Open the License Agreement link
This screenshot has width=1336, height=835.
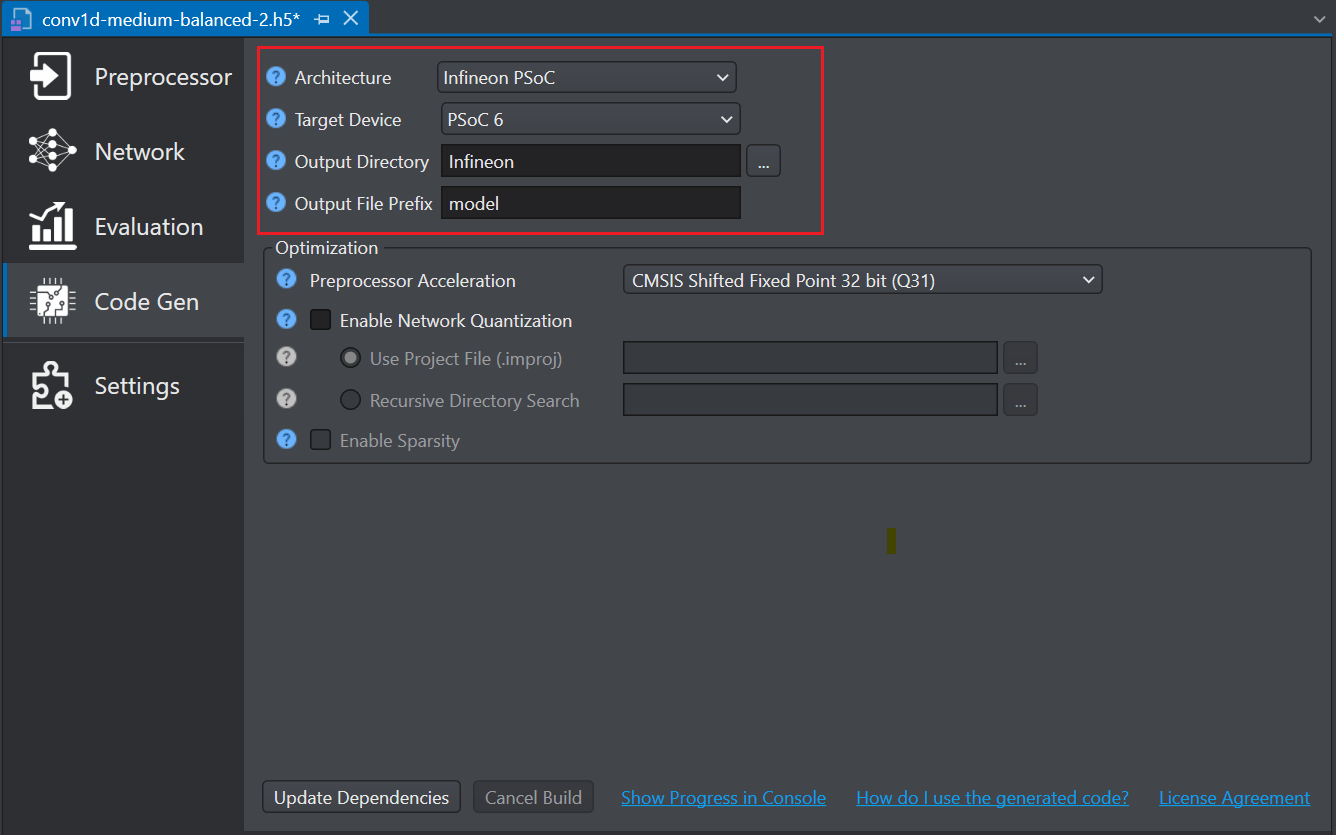pyautogui.click(x=1234, y=798)
